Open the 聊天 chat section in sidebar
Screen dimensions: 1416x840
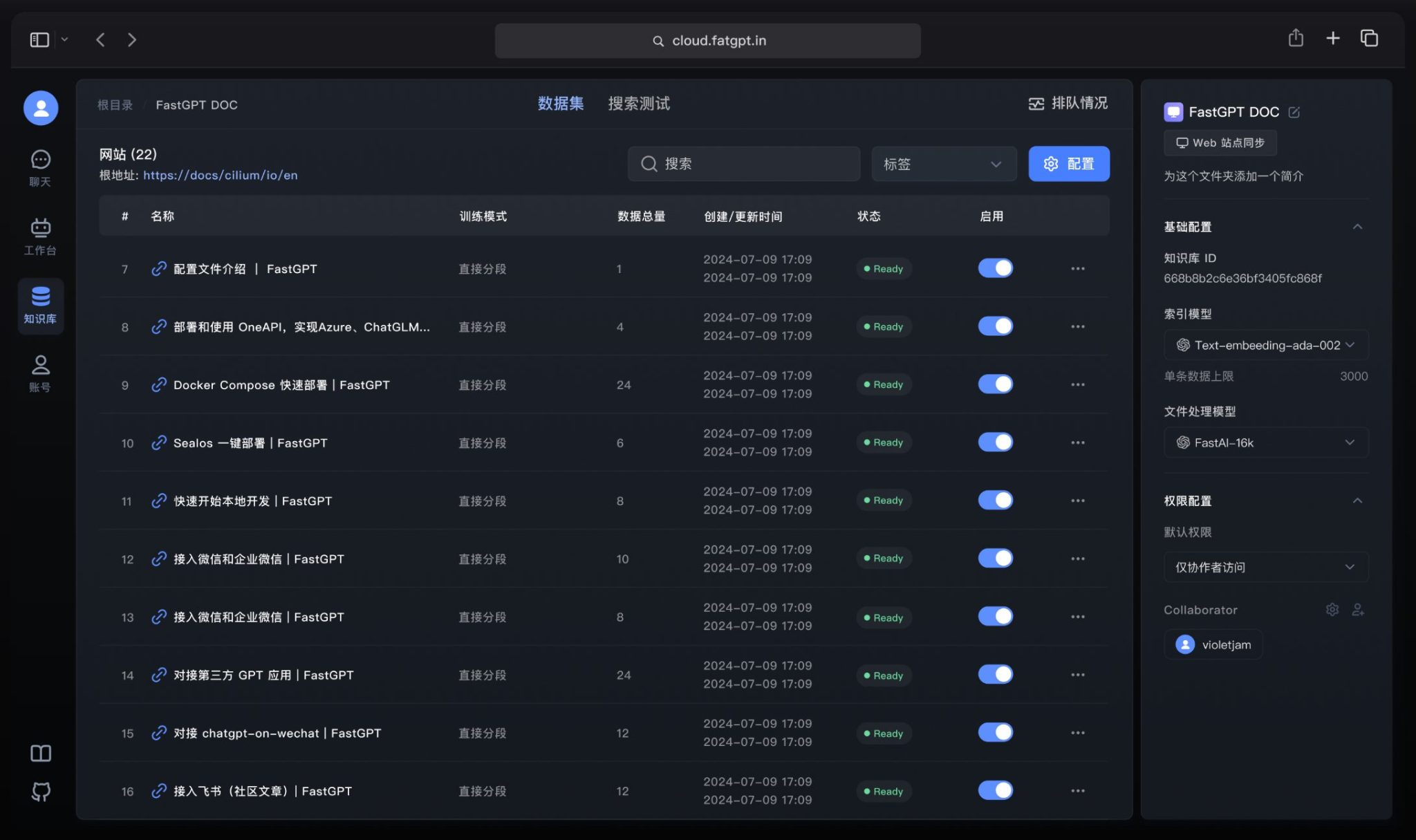coord(40,165)
